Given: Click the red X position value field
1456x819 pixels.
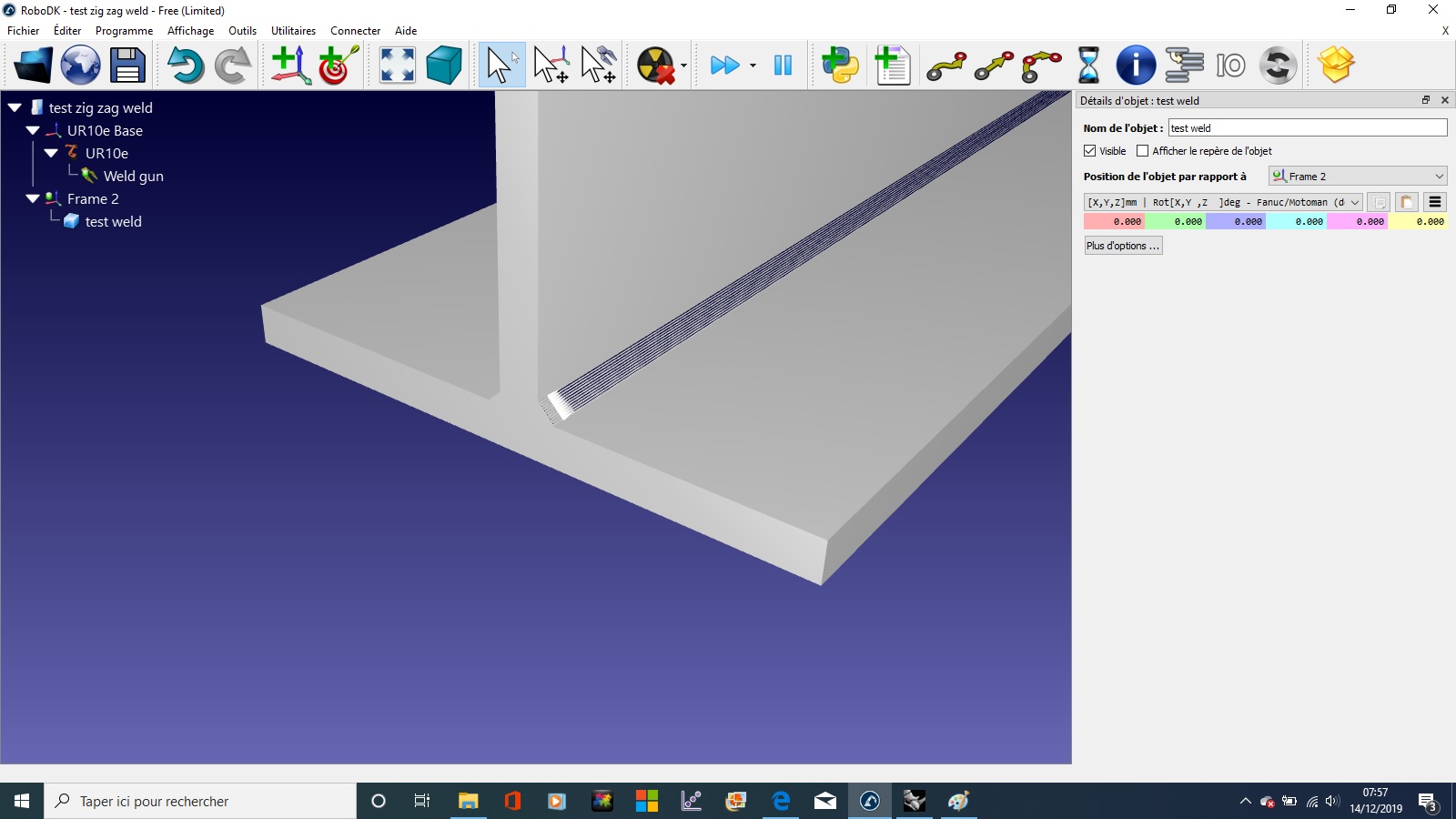Looking at the screenshot, I should pyautogui.click(x=1114, y=221).
